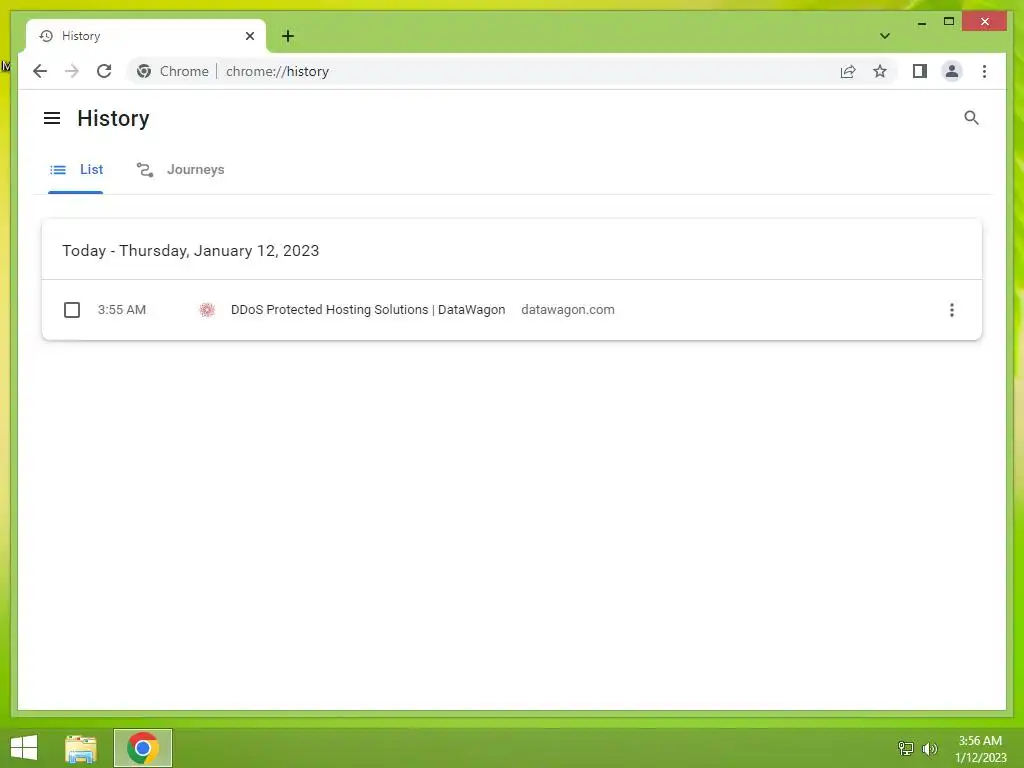Click the taskbar clock showing 3:56 AM

pos(980,749)
